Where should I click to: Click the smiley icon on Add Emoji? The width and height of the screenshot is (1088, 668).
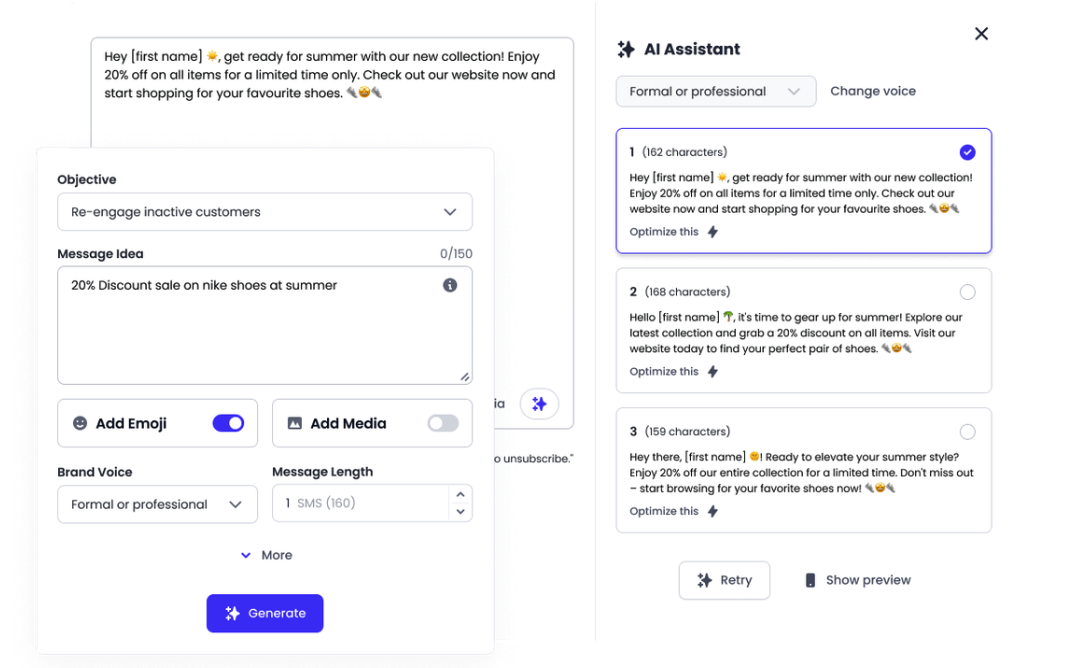[x=80, y=423]
